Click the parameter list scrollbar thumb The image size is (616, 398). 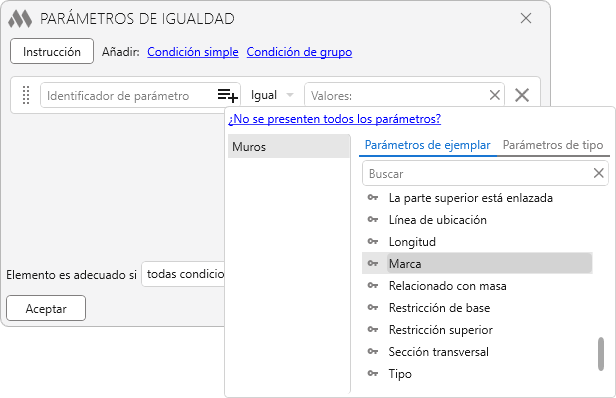click(x=601, y=354)
